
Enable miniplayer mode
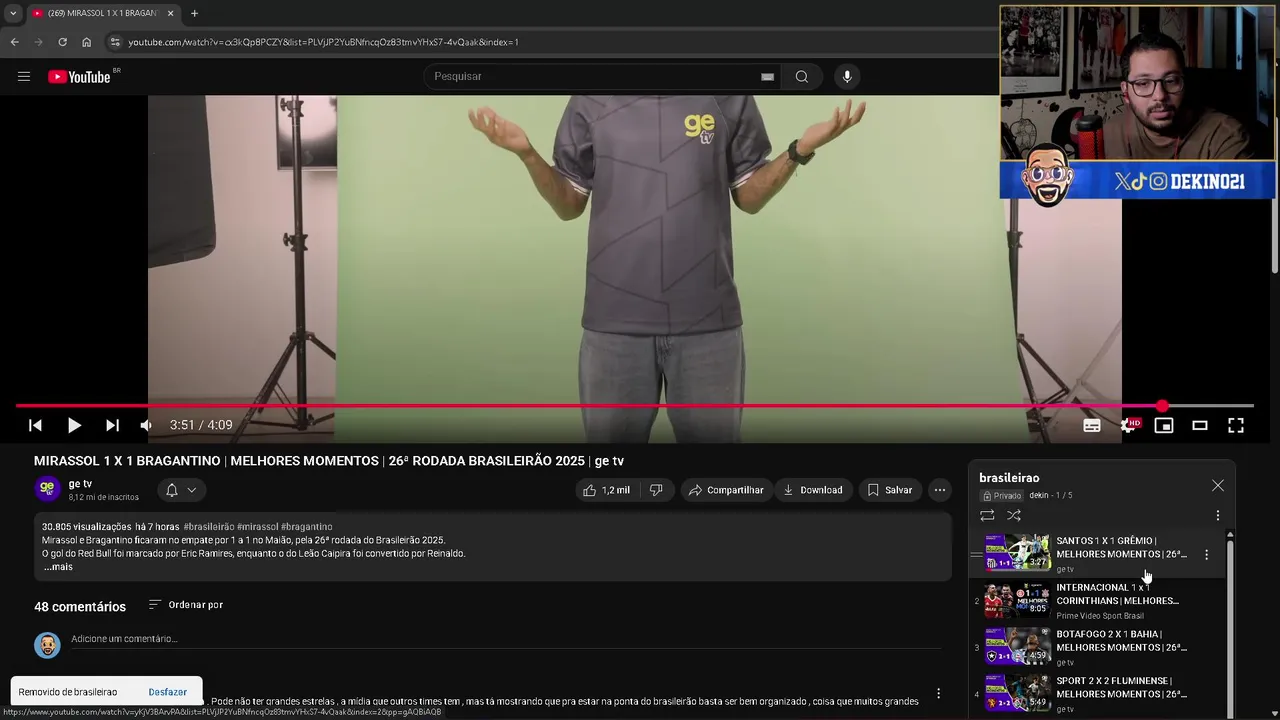point(1164,425)
